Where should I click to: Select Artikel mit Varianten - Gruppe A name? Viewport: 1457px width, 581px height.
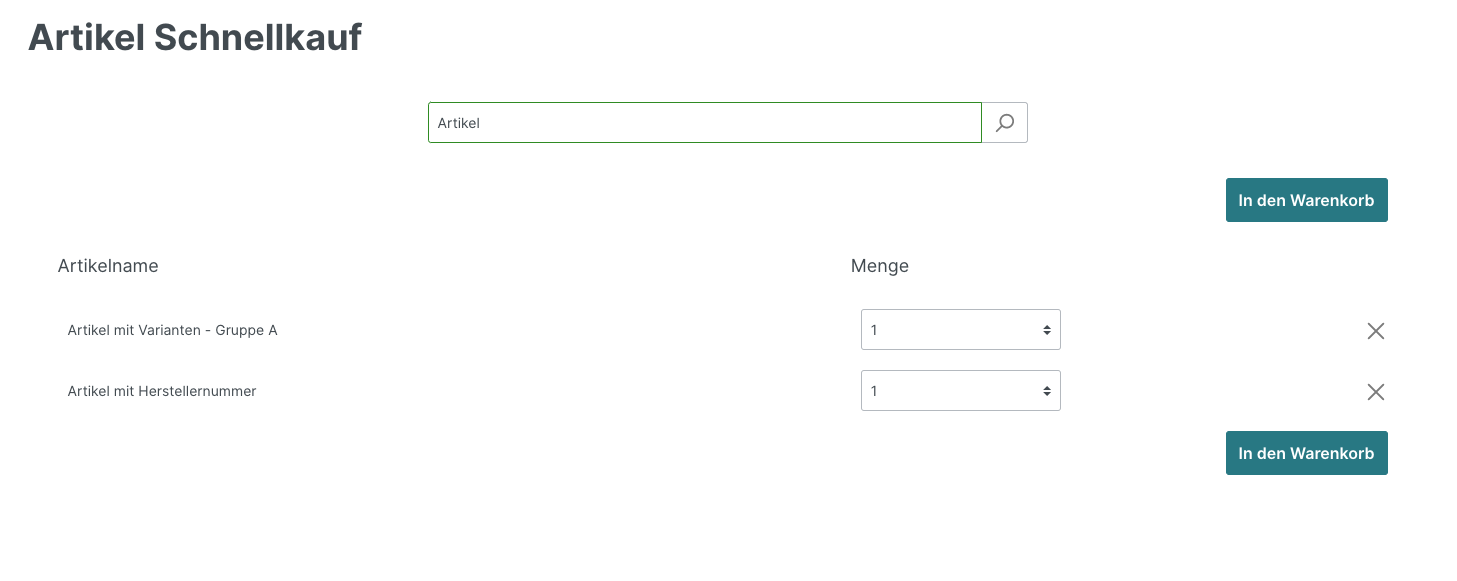tap(172, 330)
